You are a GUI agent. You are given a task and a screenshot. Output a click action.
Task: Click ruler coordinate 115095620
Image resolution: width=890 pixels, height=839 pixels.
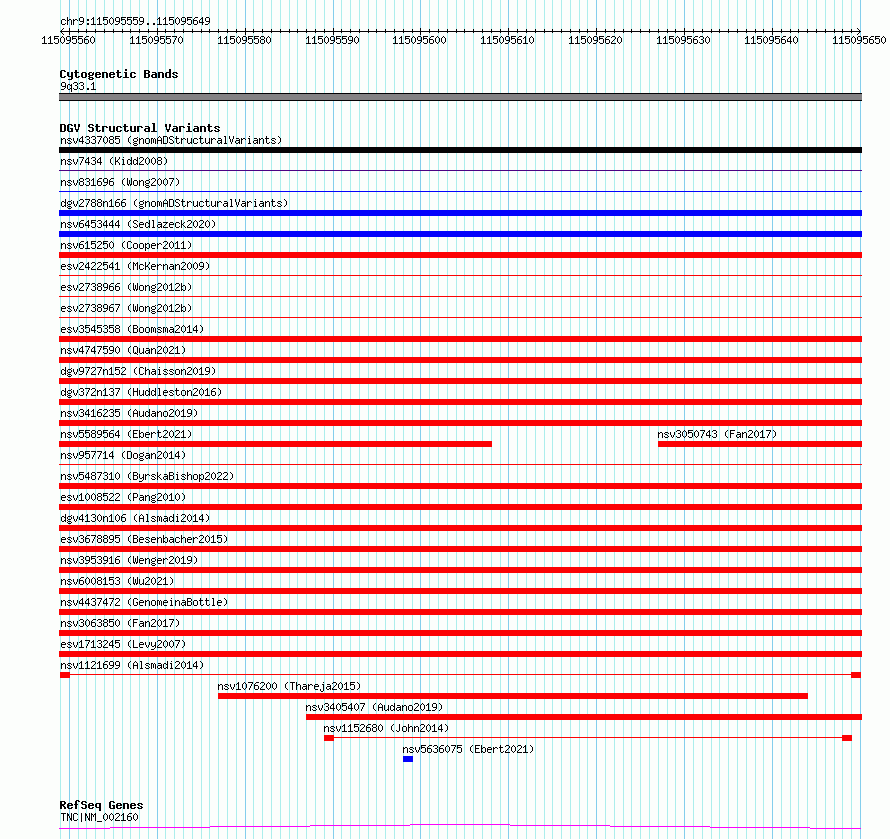[595, 40]
